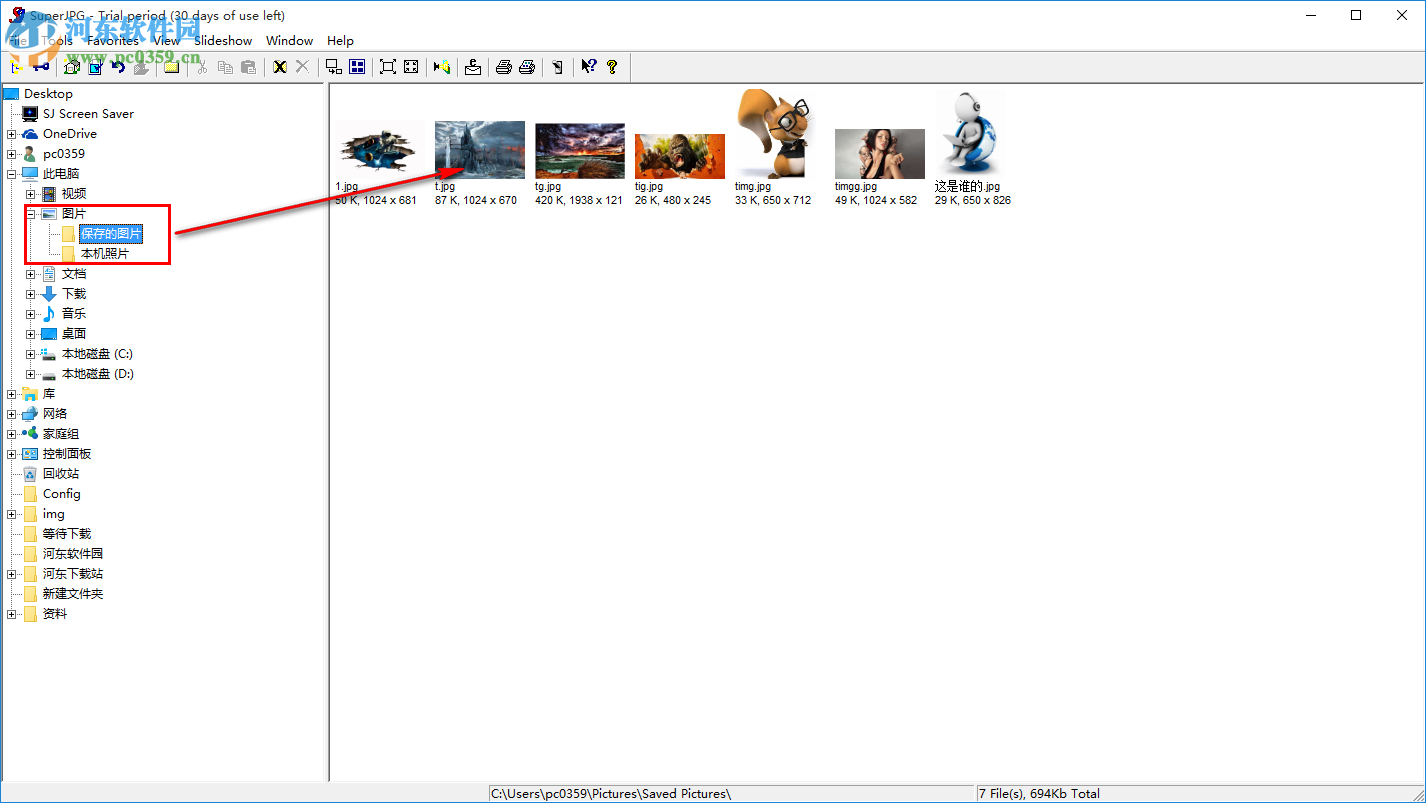The image size is (1426, 803).
Task: Select the Copy icon in the toolbar
Action: tap(225, 67)
